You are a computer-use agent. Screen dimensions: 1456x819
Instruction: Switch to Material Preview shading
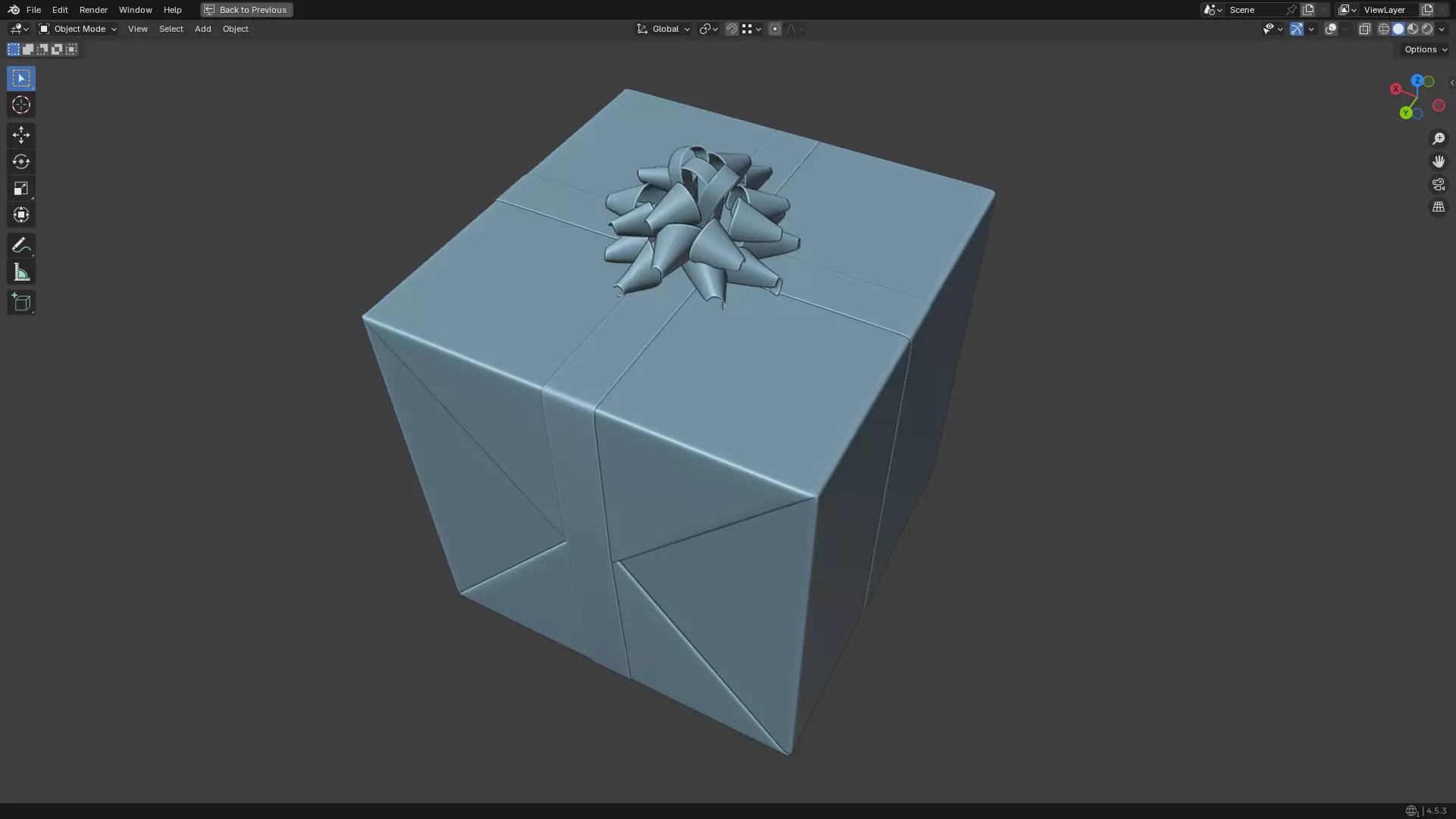[x=1413, y=29]
